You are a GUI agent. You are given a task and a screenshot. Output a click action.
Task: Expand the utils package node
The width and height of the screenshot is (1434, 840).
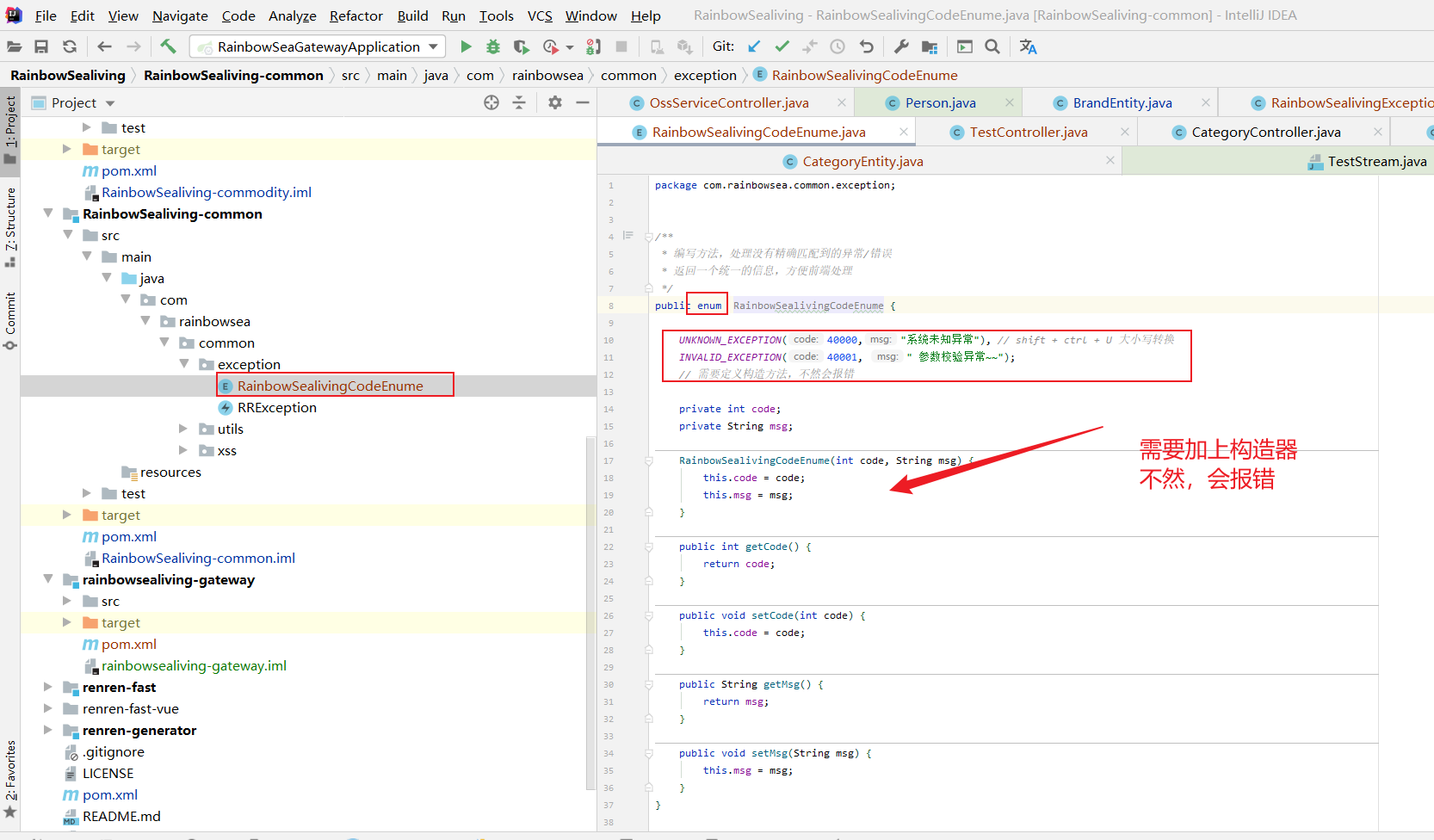(x=182, y=429)
